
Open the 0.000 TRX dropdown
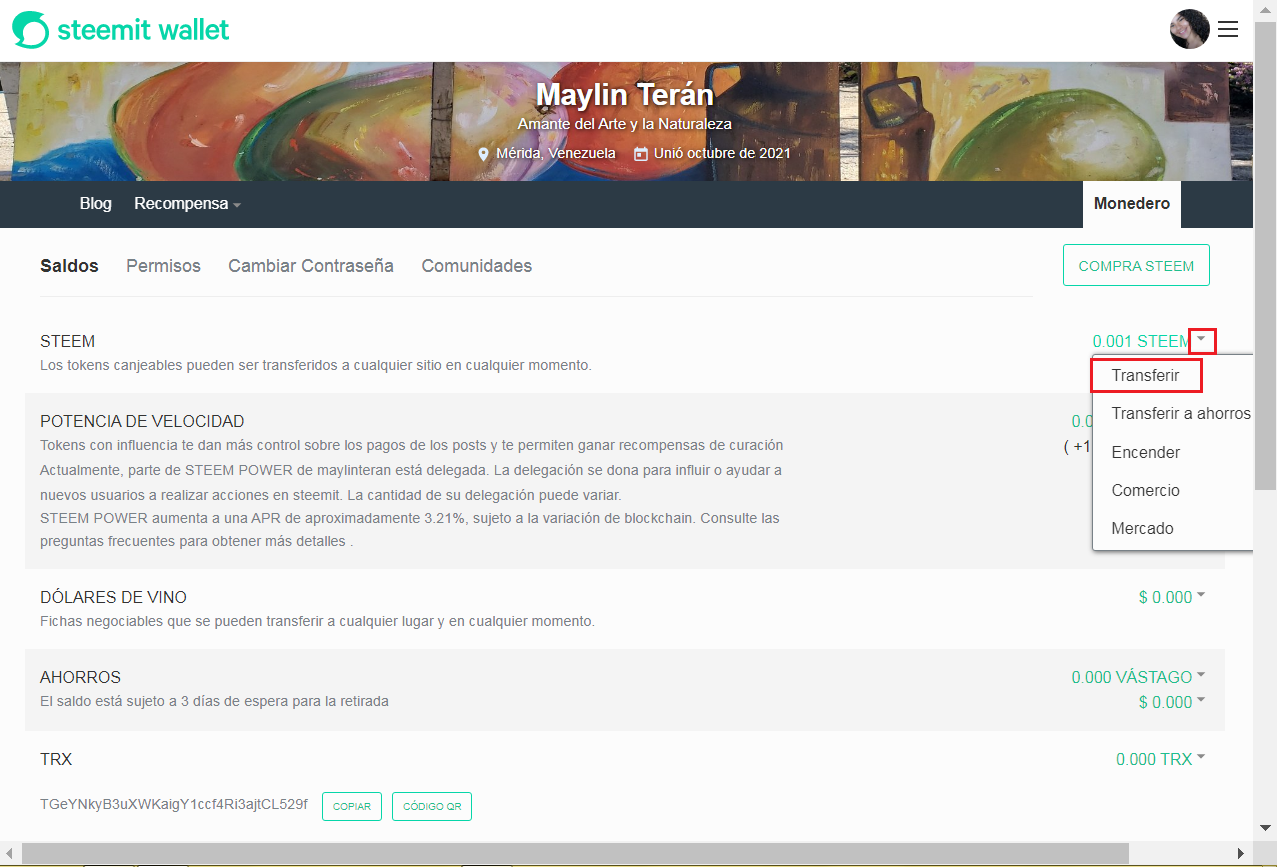point(1160,759)
